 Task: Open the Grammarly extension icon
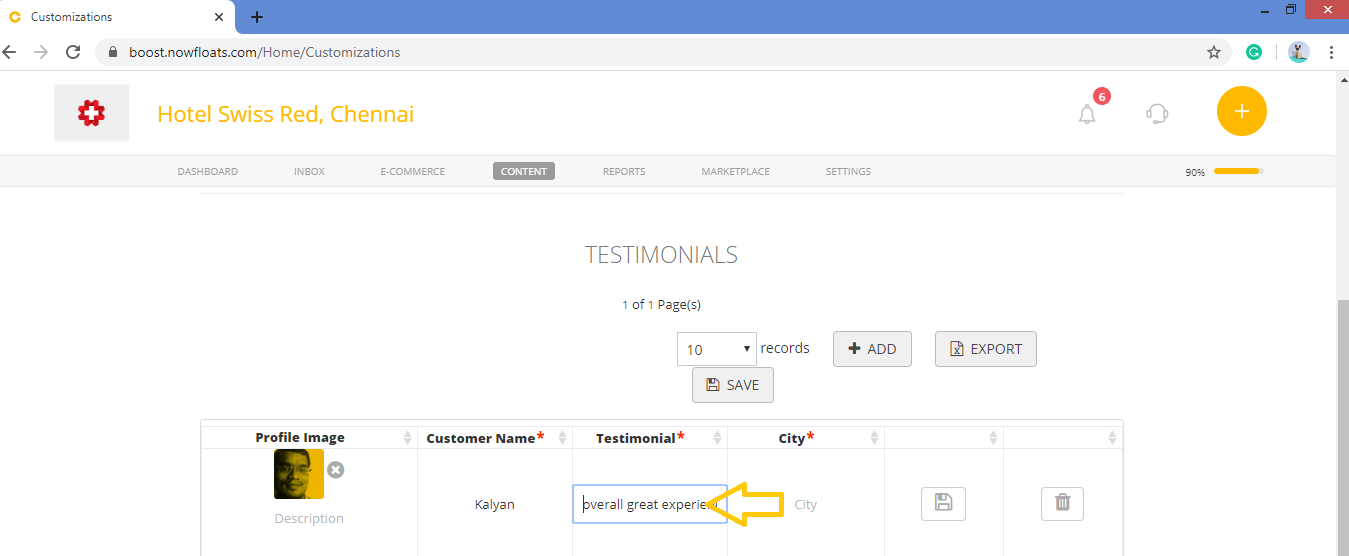(1254, 52)
